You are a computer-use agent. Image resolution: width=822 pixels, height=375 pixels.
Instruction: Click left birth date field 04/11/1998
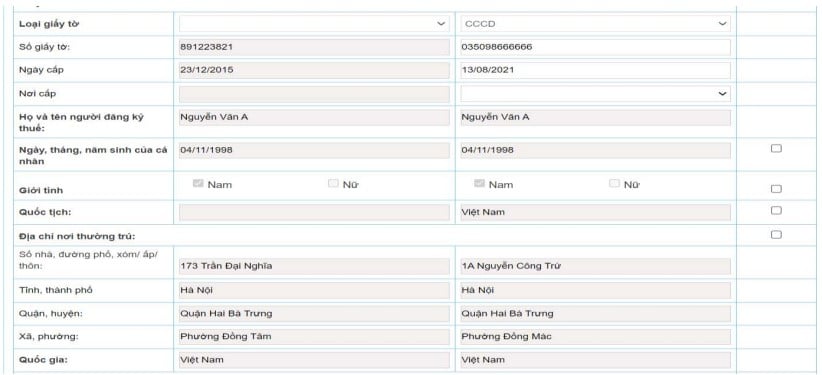tap(314, 151)
